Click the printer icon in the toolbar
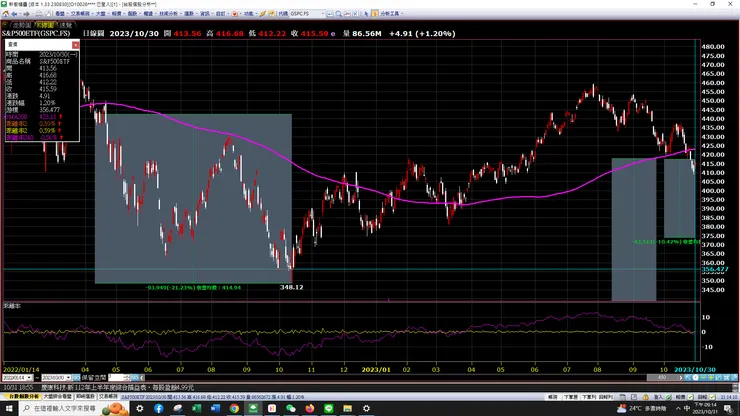Image resolution: width=740 pixels, height=416 pixels. pyautogui.click(x=39, y=14)
